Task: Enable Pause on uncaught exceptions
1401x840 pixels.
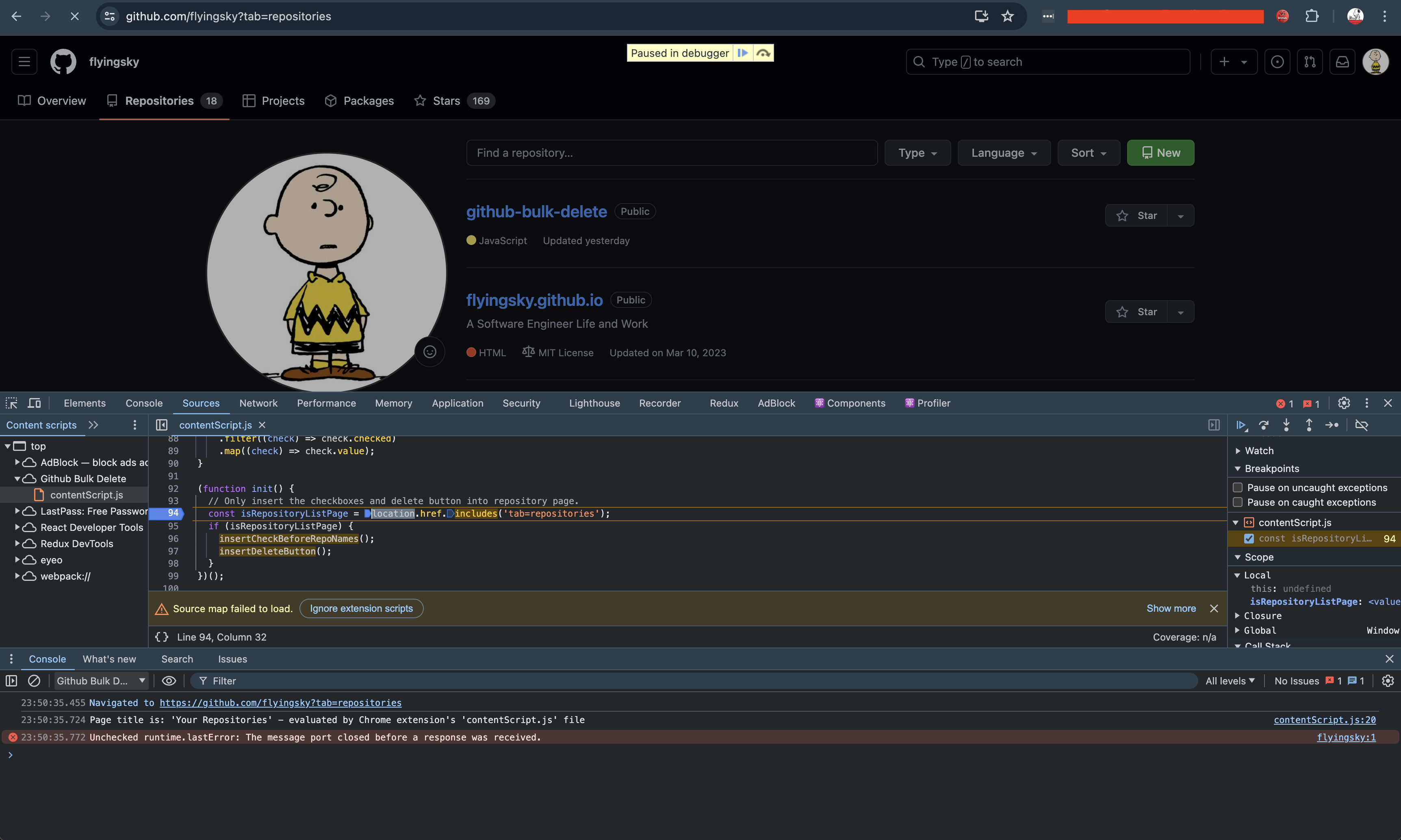Action: tap(1237, 487)
